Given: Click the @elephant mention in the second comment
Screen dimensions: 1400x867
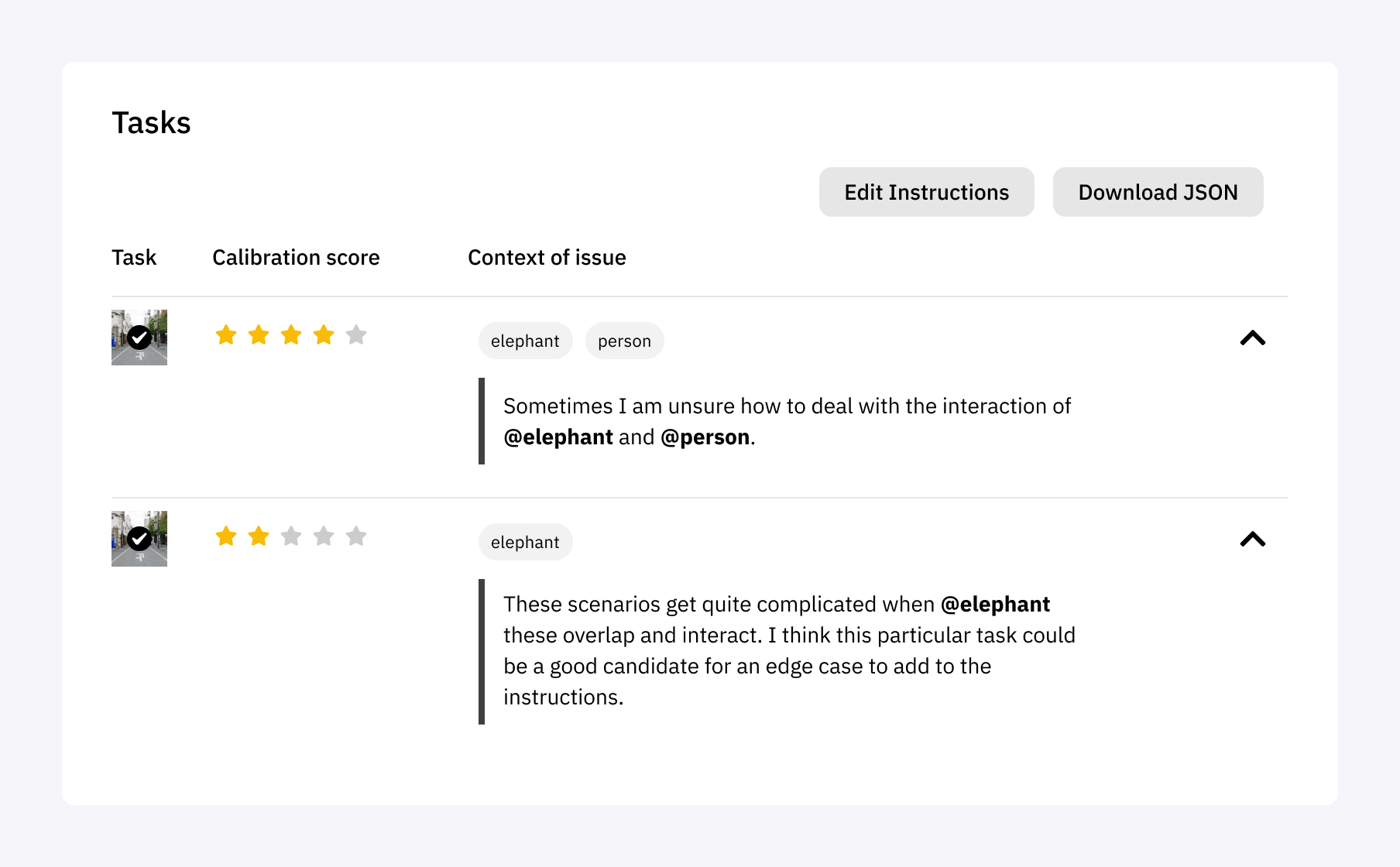Looking at the screenshot, I should [996, 604].
